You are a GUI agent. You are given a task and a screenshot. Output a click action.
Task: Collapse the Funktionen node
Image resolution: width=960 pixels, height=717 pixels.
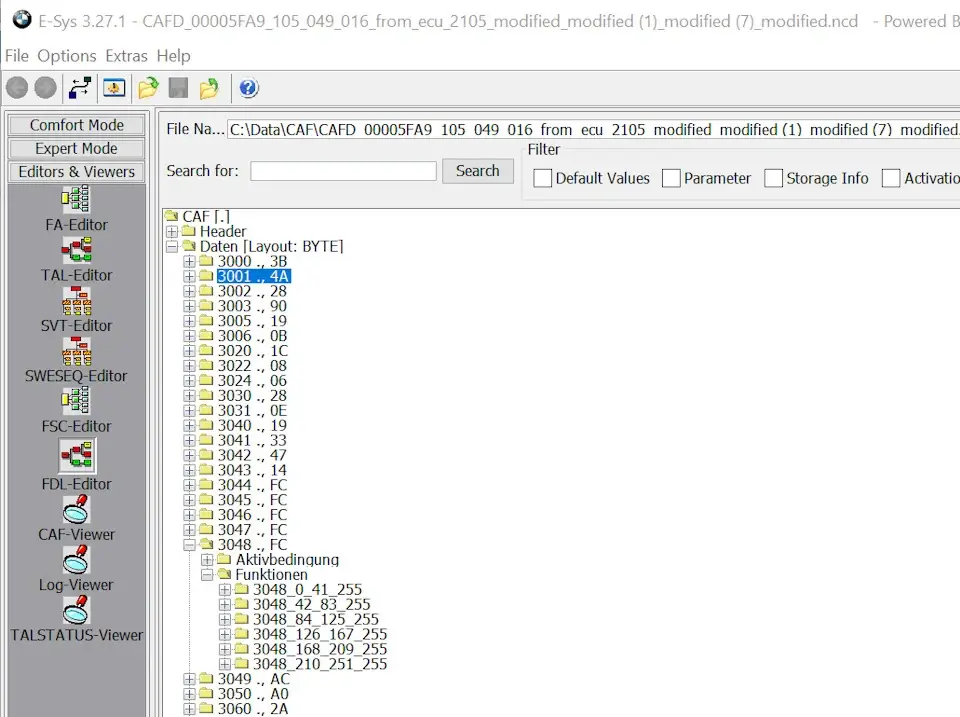point(208,574)
